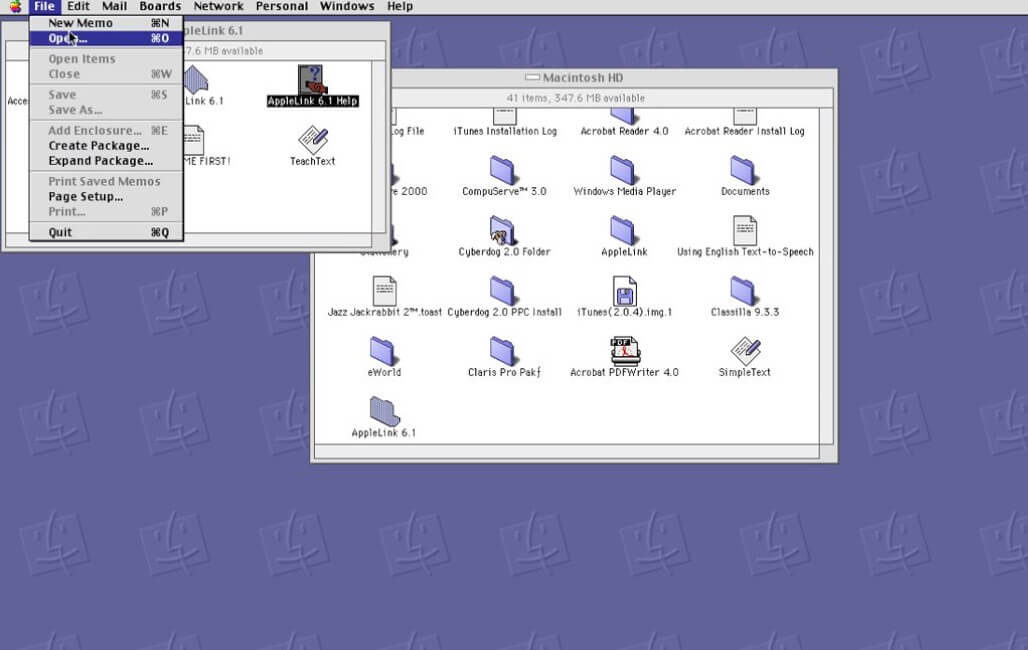
Task: Choose Expand Package... menu item
Action: pos(106,161)
